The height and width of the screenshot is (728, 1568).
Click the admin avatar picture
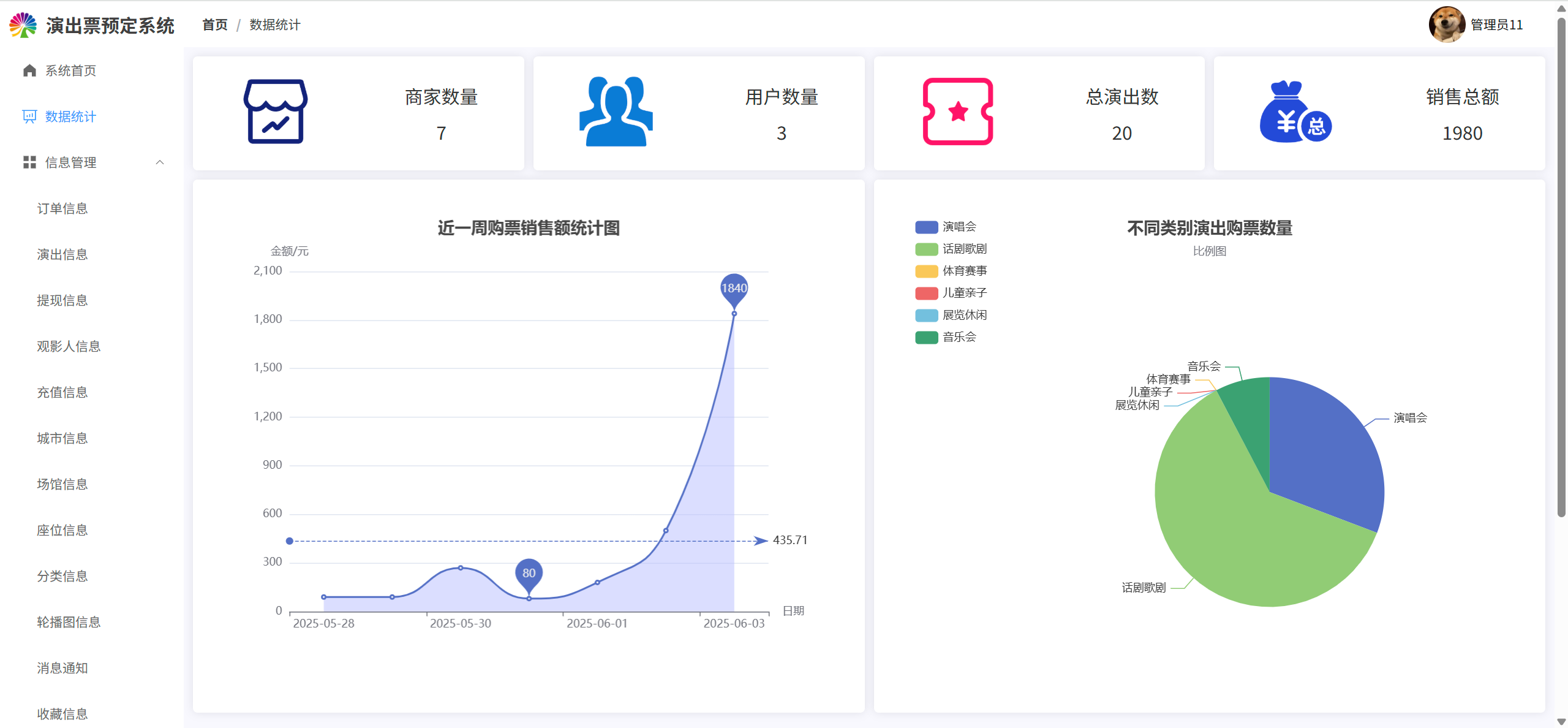[1447, 25]
